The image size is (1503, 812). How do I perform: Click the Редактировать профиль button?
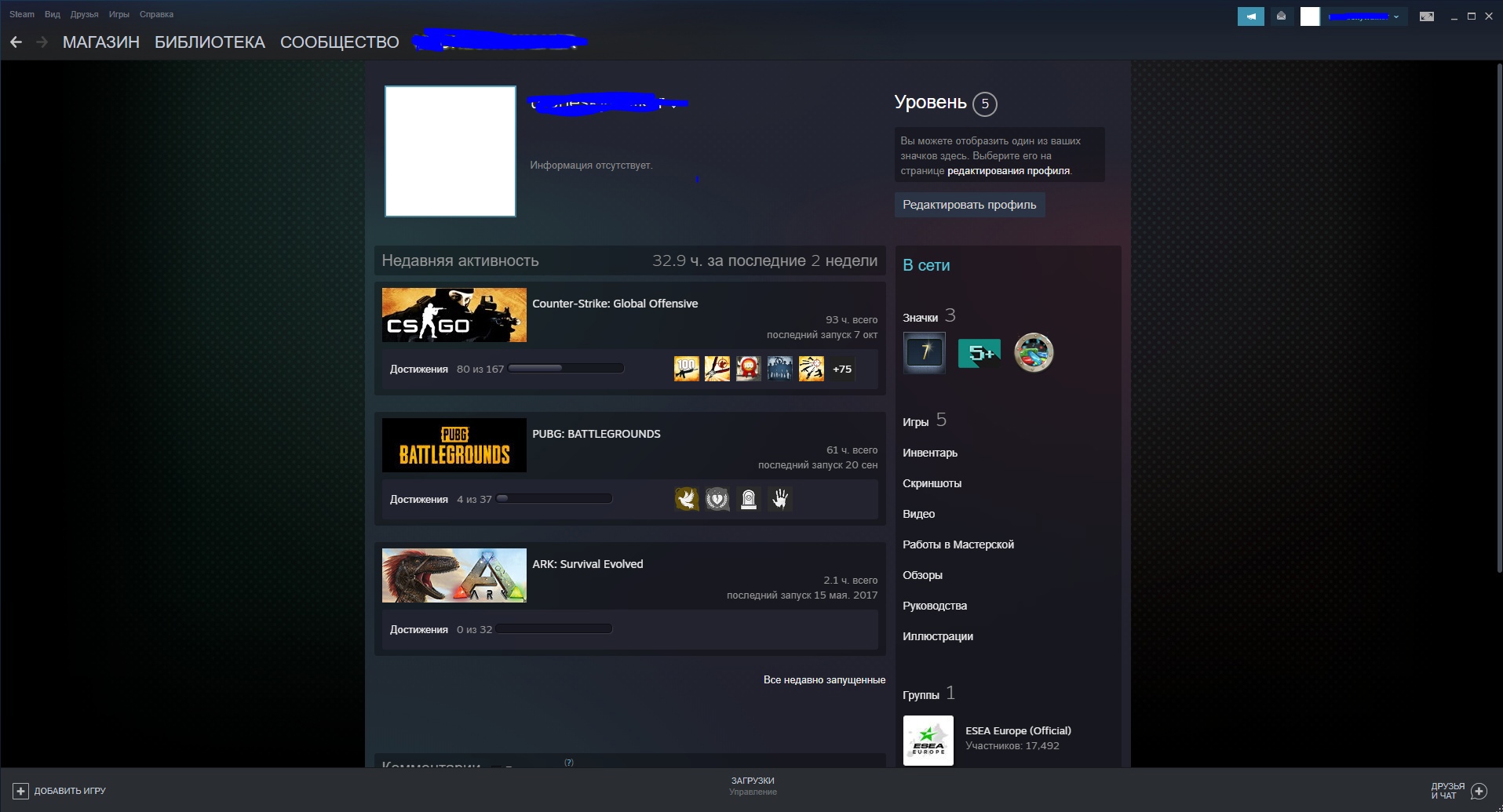969,205
